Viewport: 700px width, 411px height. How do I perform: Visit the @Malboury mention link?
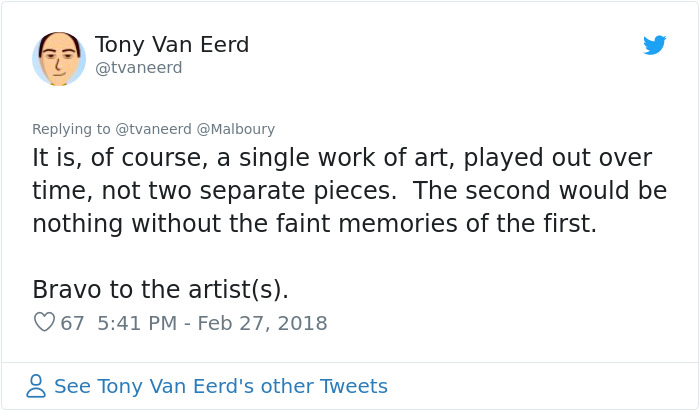pos(238,129)
